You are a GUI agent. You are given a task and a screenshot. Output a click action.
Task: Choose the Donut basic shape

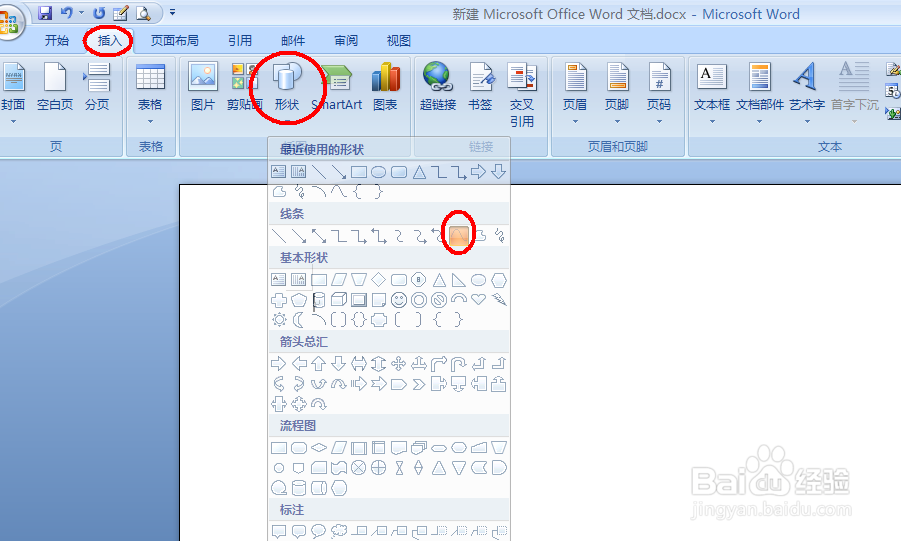point(419,300)
